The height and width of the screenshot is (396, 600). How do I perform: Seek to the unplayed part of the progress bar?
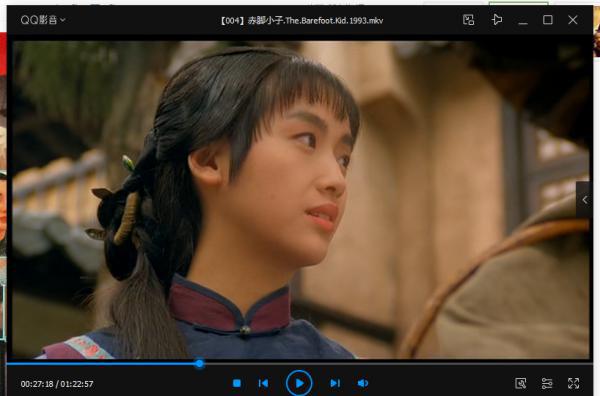397,363
